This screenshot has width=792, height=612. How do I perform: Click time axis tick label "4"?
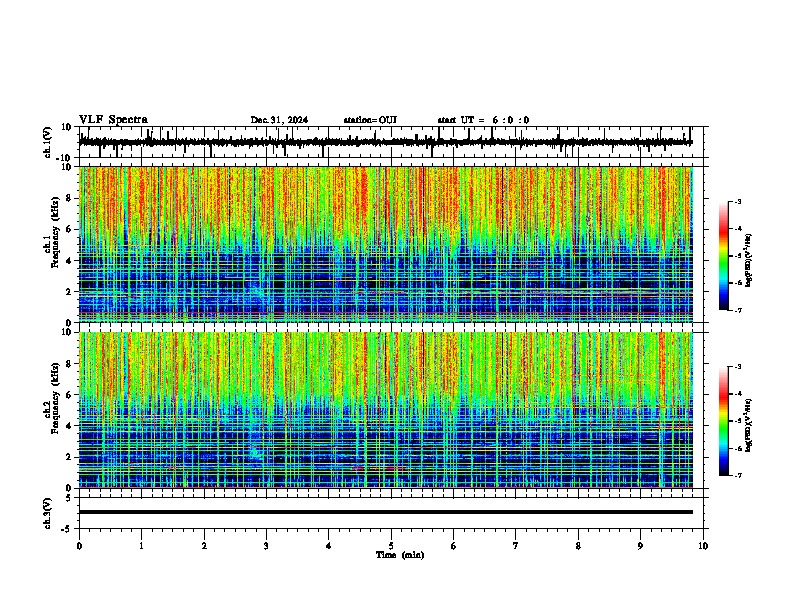coord(329,546)
